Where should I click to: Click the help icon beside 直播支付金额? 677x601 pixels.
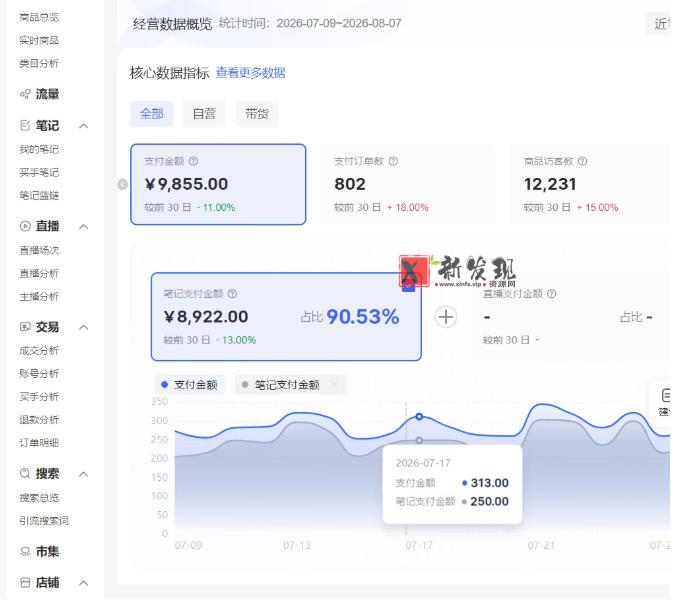(552, 294)
